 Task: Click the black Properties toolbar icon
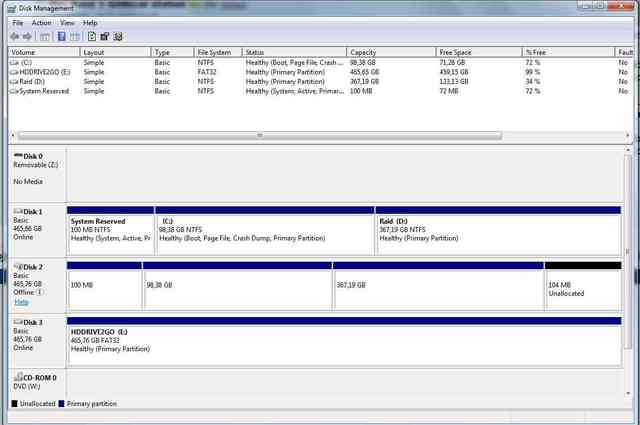click(105, 36)
